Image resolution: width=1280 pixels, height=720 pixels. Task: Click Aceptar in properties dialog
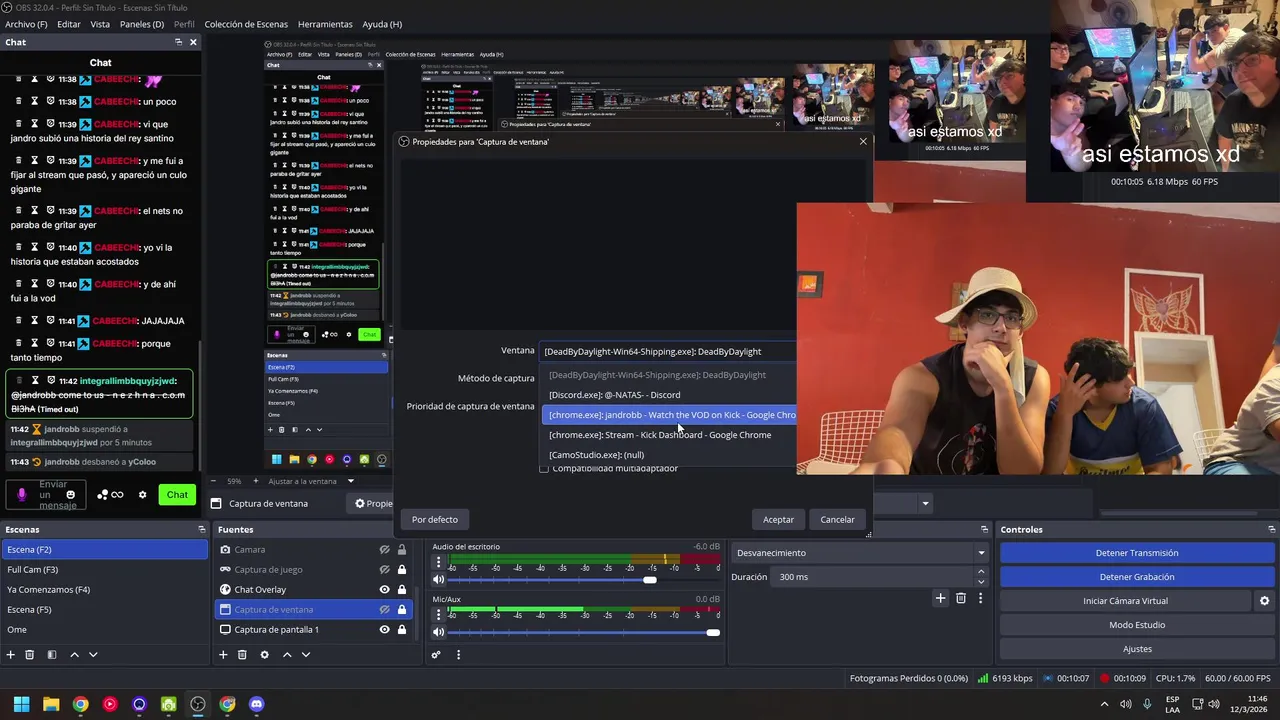coord(778,519)
